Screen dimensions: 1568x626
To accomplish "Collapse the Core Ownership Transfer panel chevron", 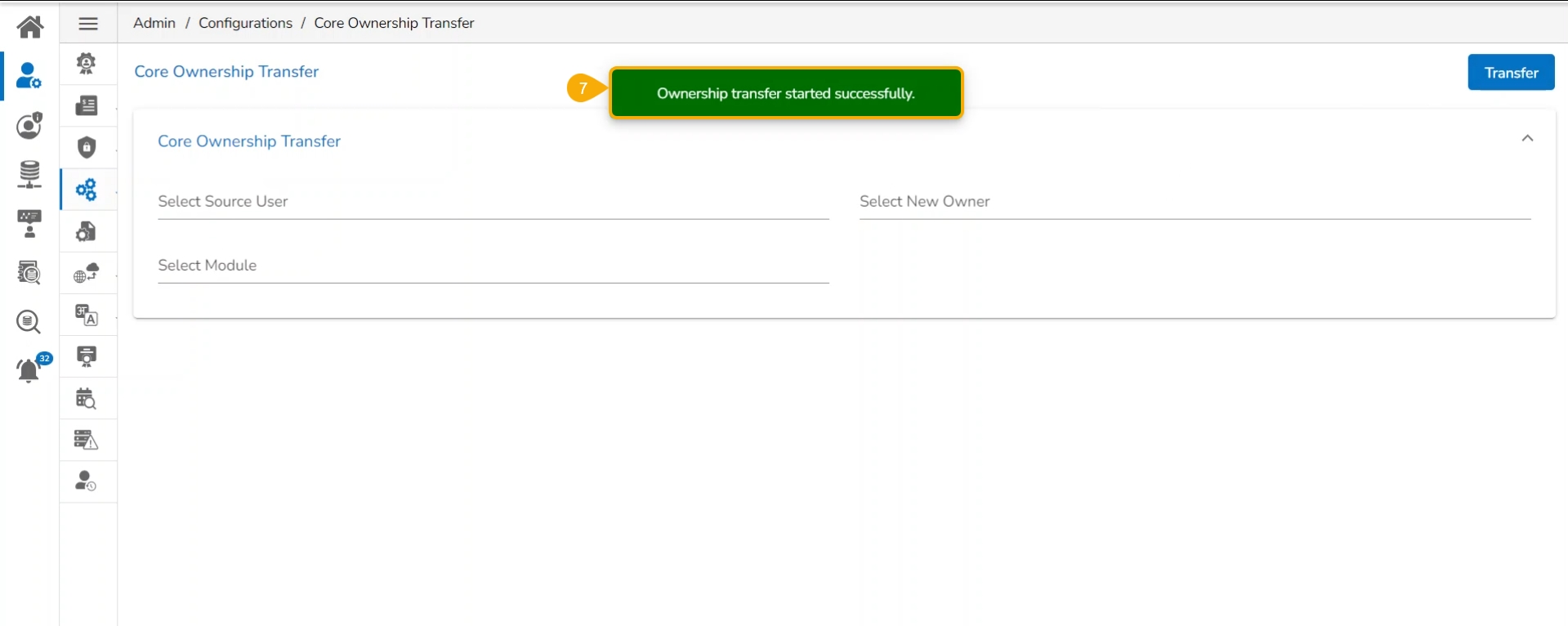I will tap(1527, 139).
